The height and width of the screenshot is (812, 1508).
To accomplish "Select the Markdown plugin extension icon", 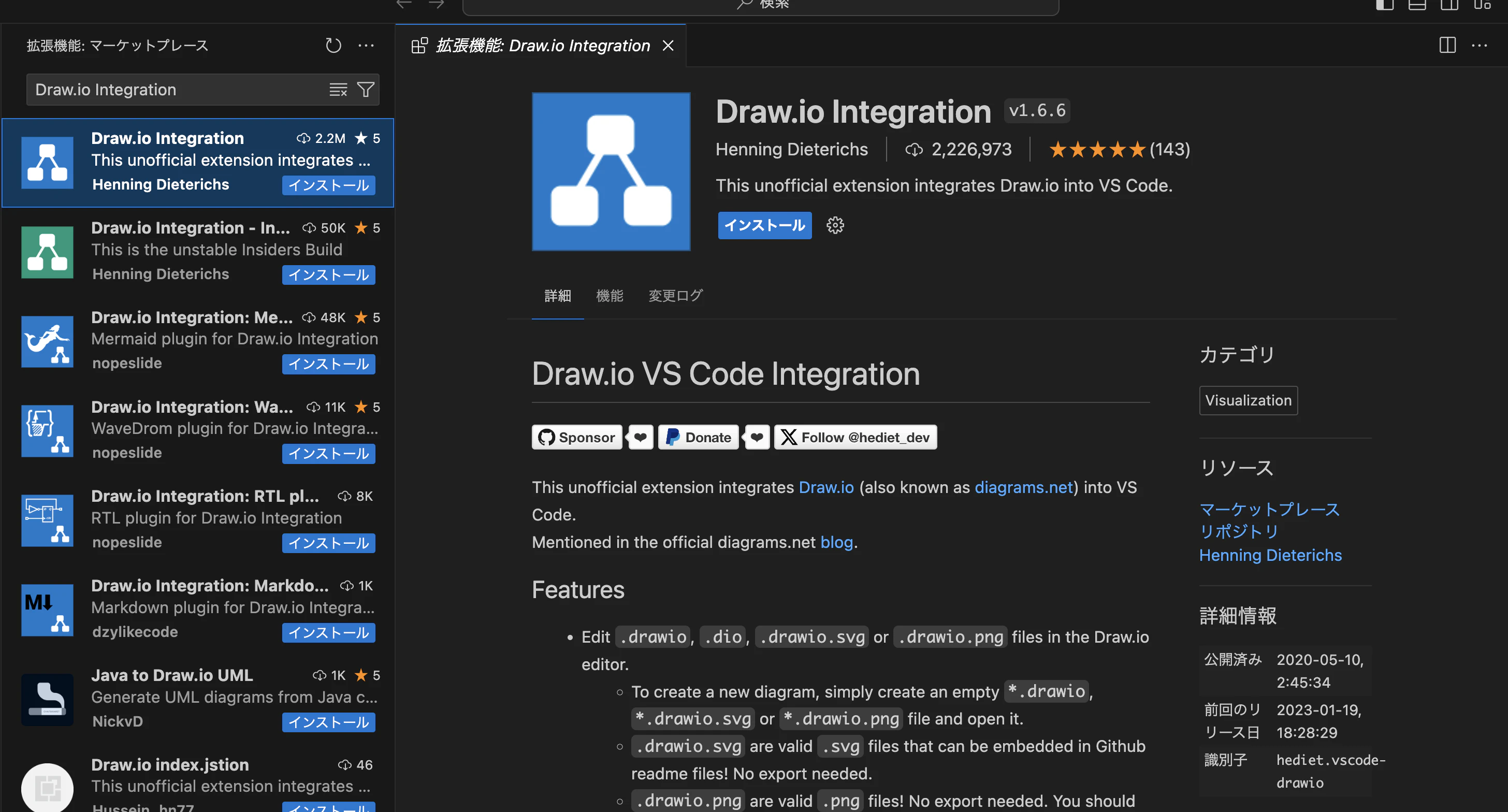I will [x=48, y=610].
